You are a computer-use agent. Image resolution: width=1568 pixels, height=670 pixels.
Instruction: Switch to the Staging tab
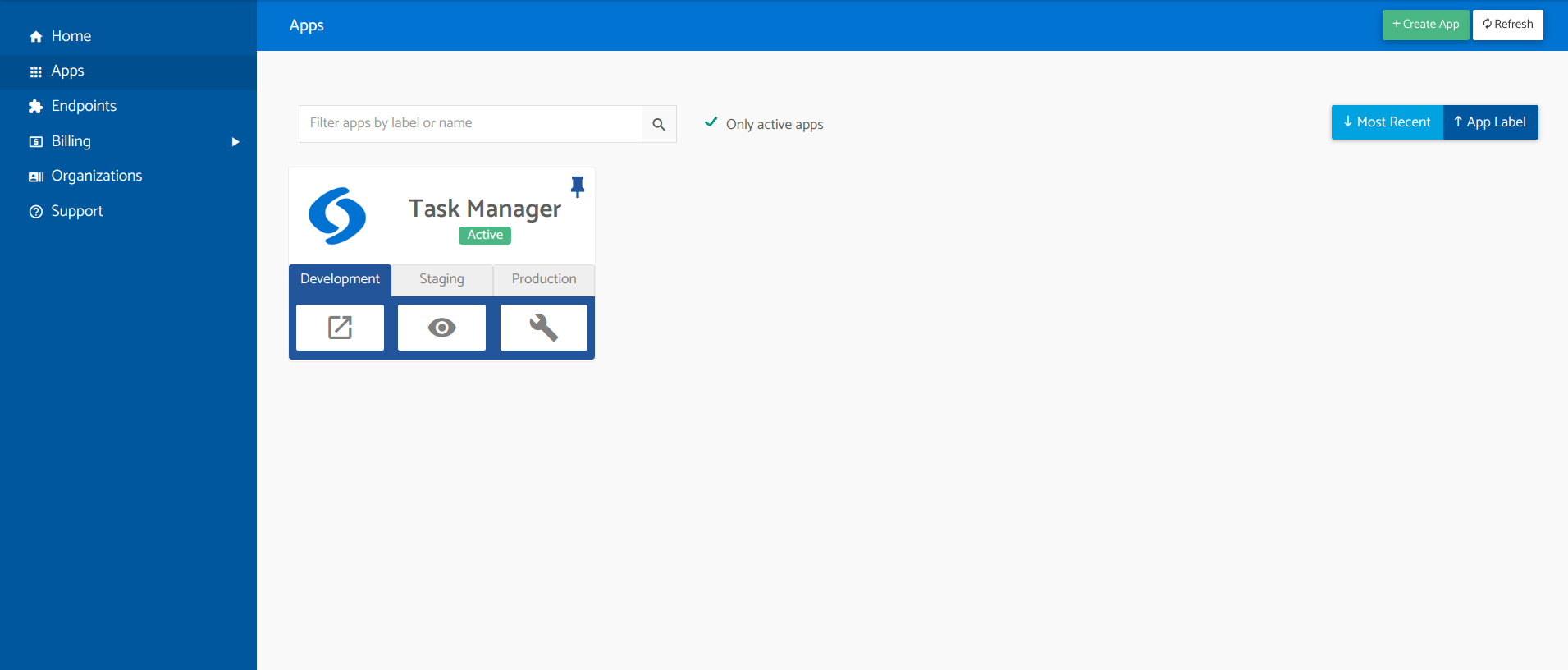(x=441, y=279)
